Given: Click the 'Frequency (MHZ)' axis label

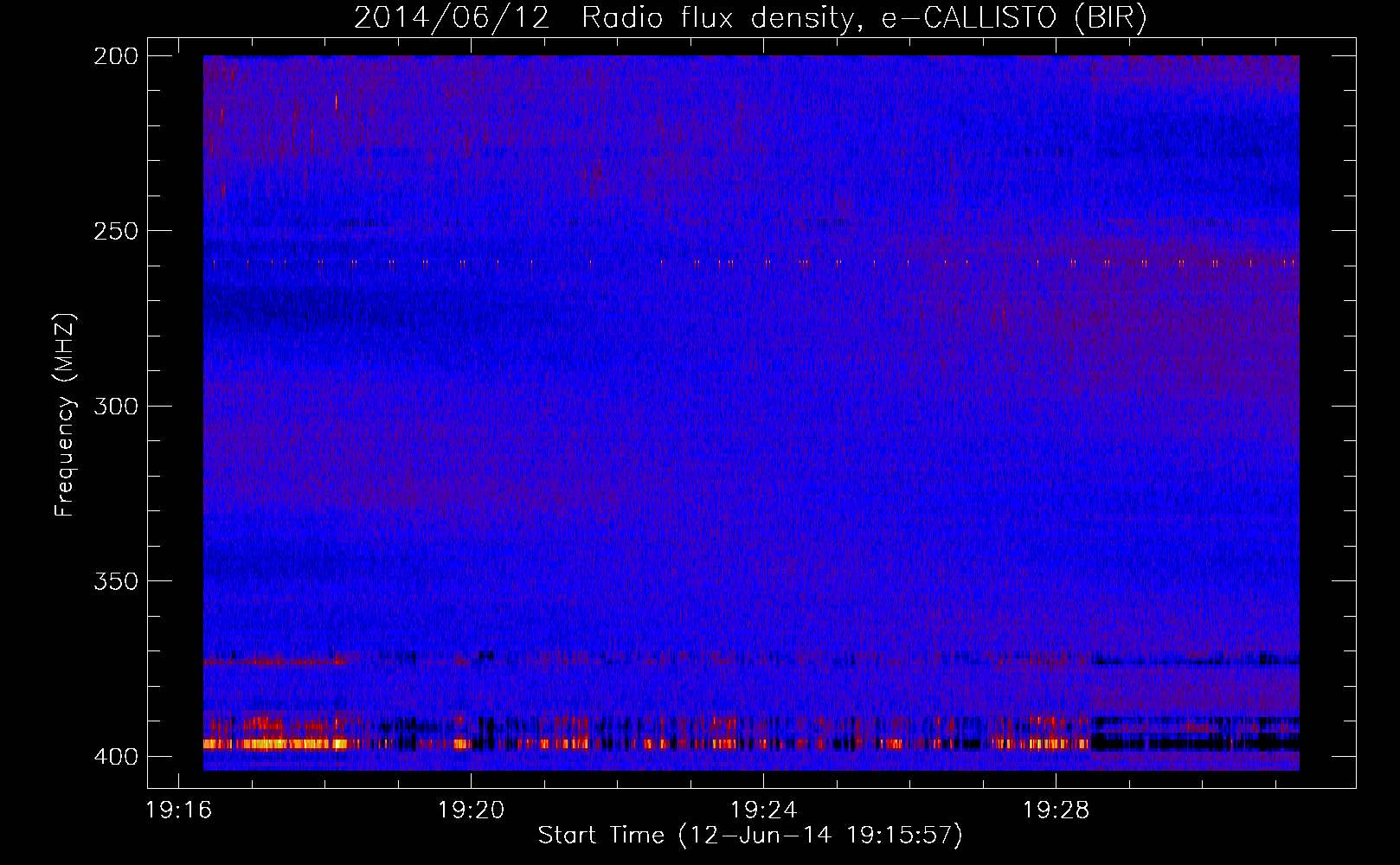Looking at the screenshot, I should coord(65,415).
